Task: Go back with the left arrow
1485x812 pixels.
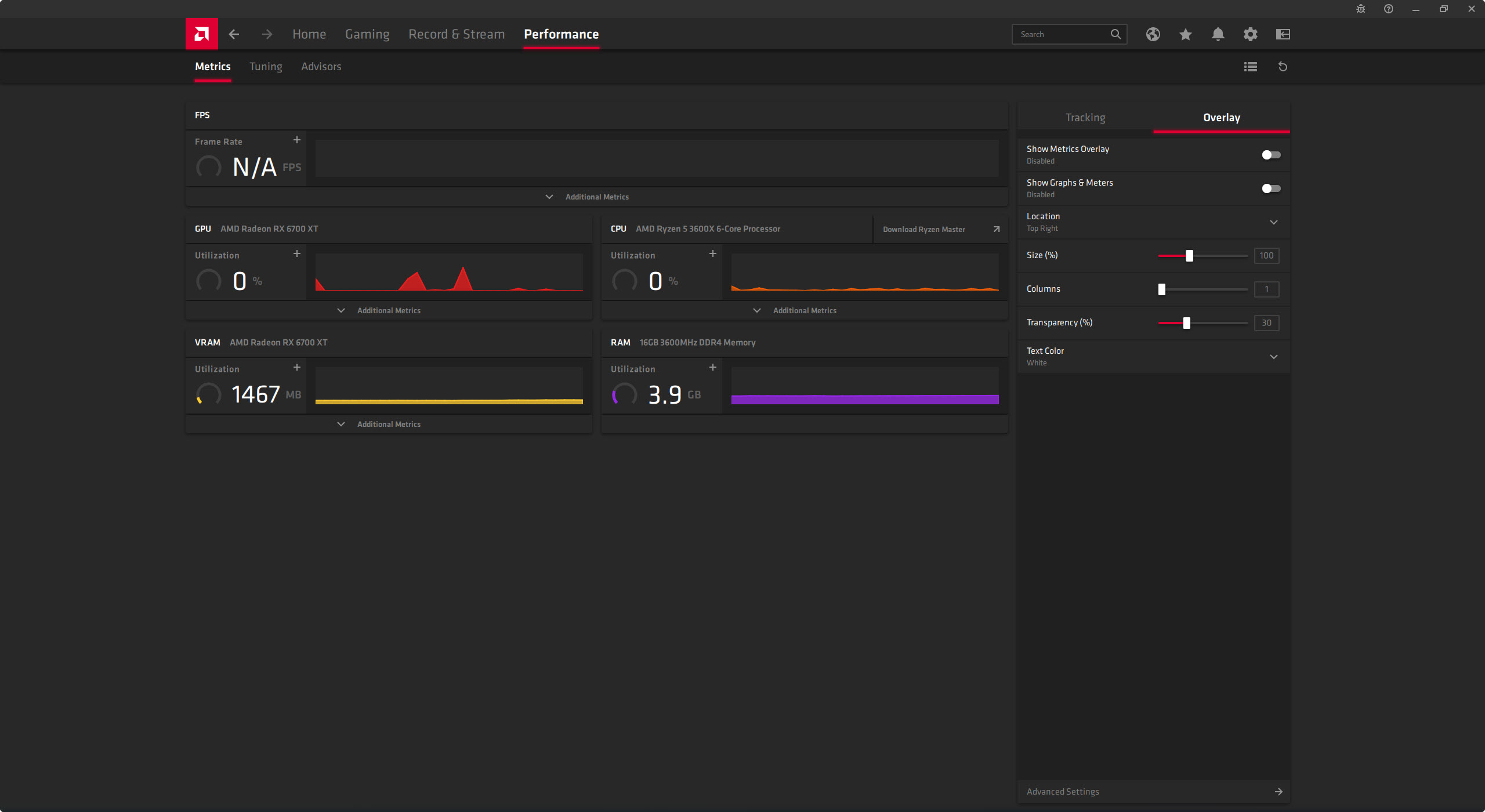Action: click(234, 34)
